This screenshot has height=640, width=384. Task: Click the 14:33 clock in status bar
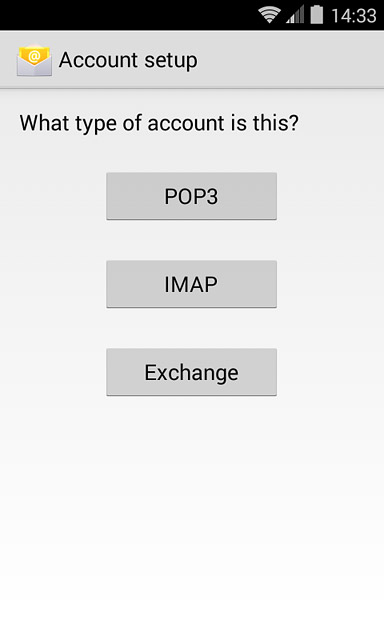[354, 16]
